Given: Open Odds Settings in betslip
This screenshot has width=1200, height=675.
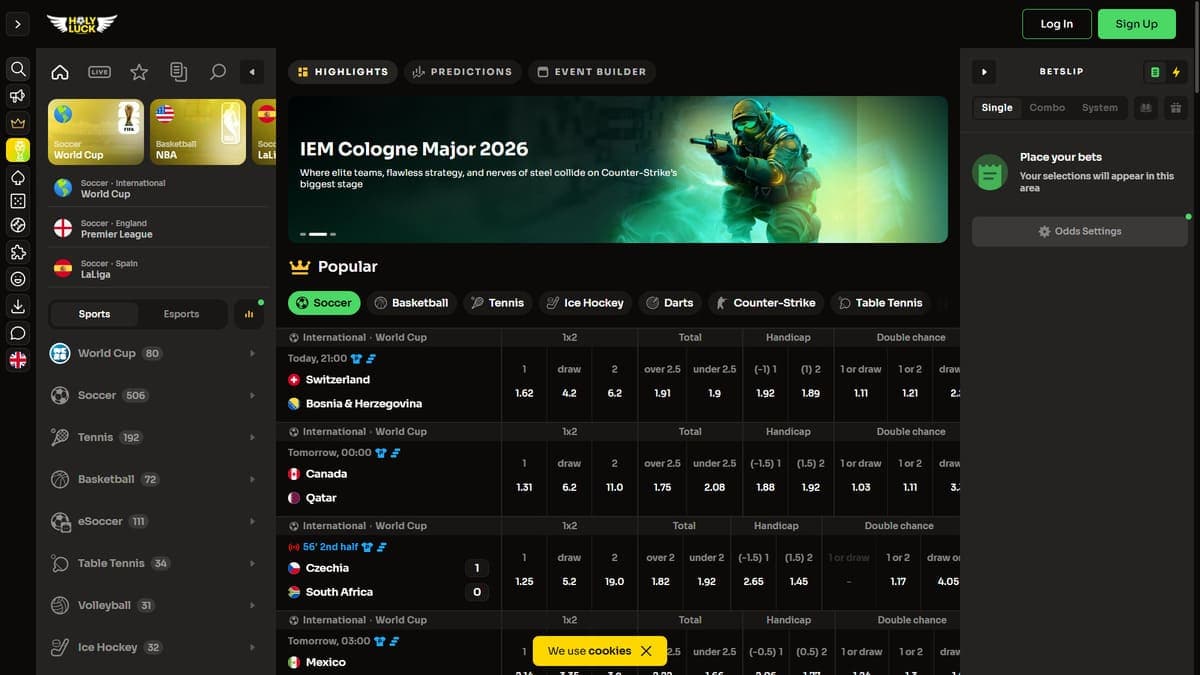Looking at the screenshot, I should click(1080, 231).
